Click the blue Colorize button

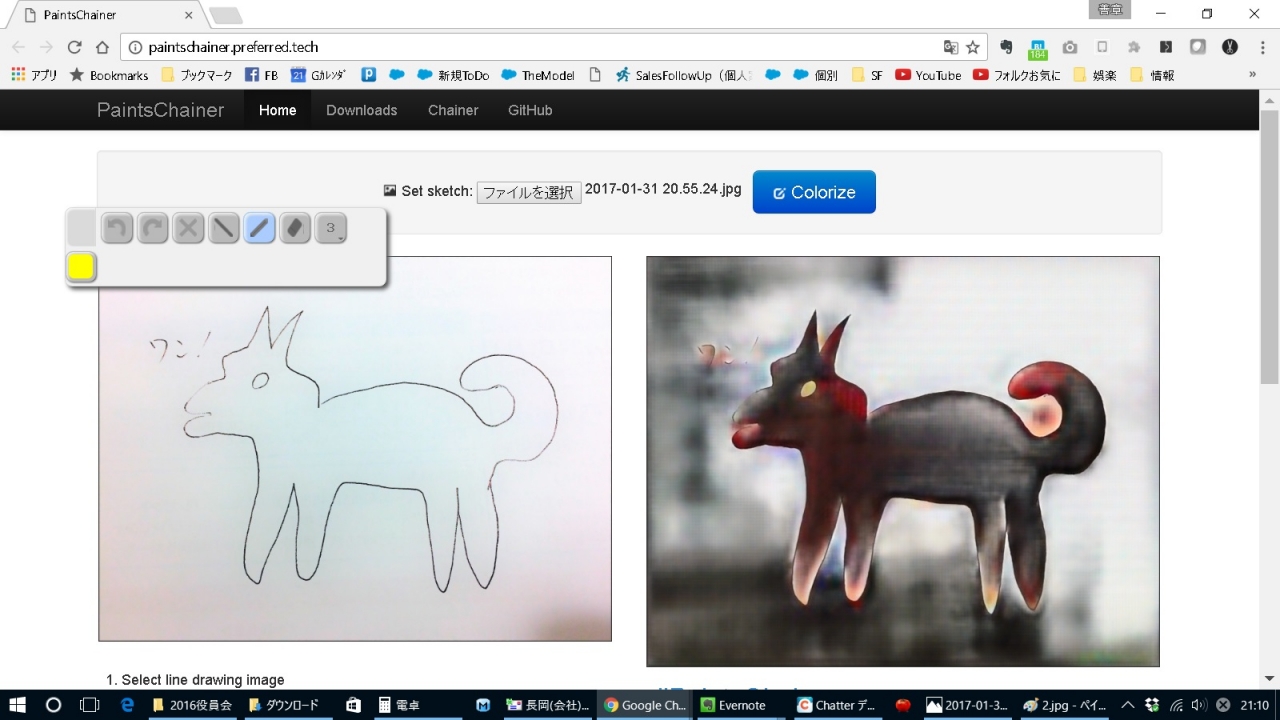(814, 192)
